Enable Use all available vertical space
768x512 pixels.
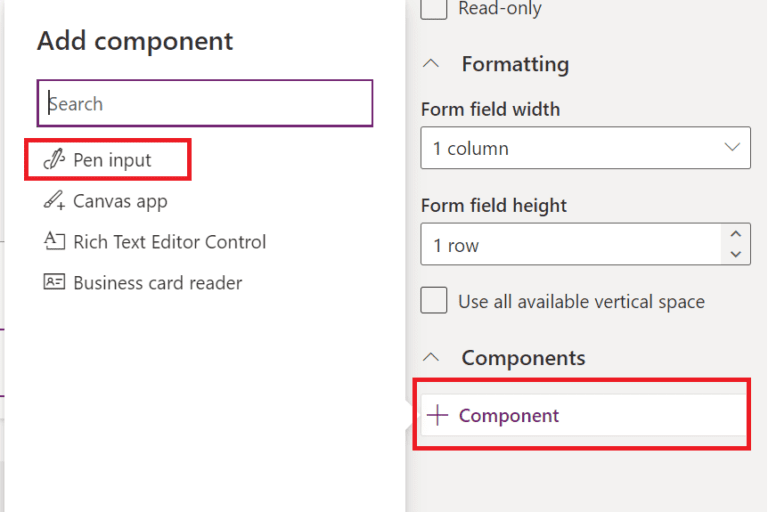click(434, 301)
